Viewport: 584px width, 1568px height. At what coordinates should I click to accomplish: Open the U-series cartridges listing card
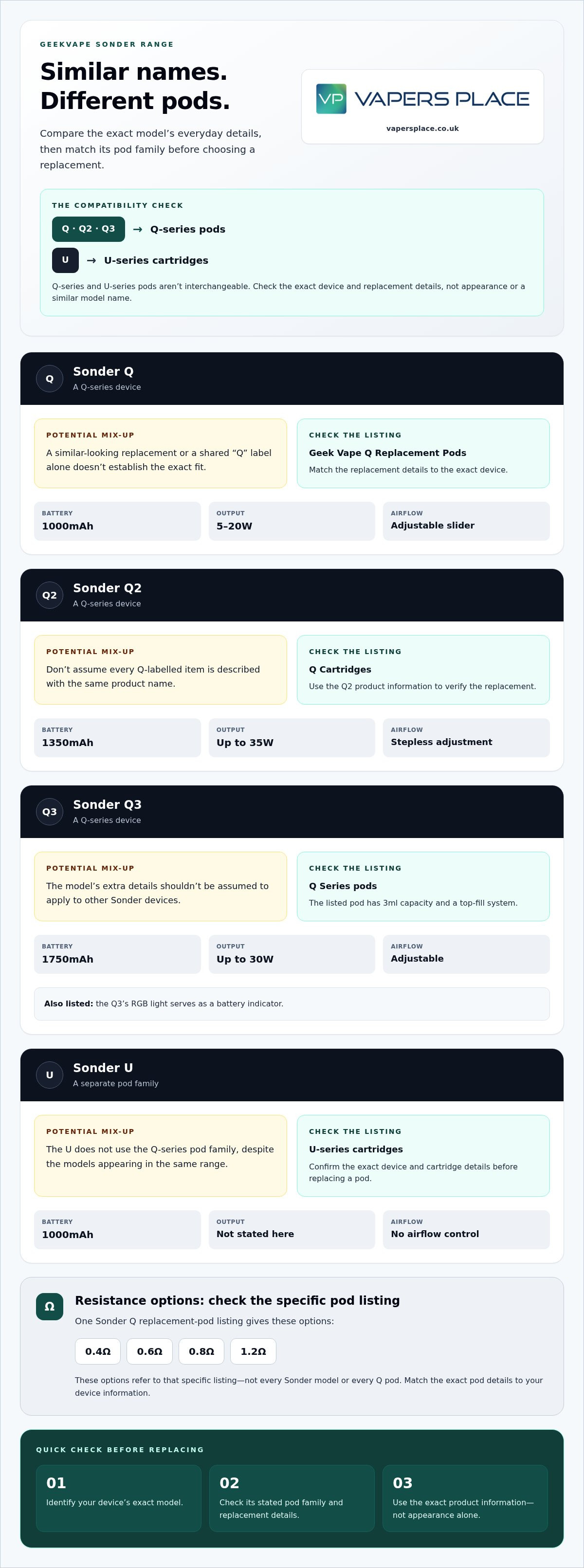pos(422,1155)
